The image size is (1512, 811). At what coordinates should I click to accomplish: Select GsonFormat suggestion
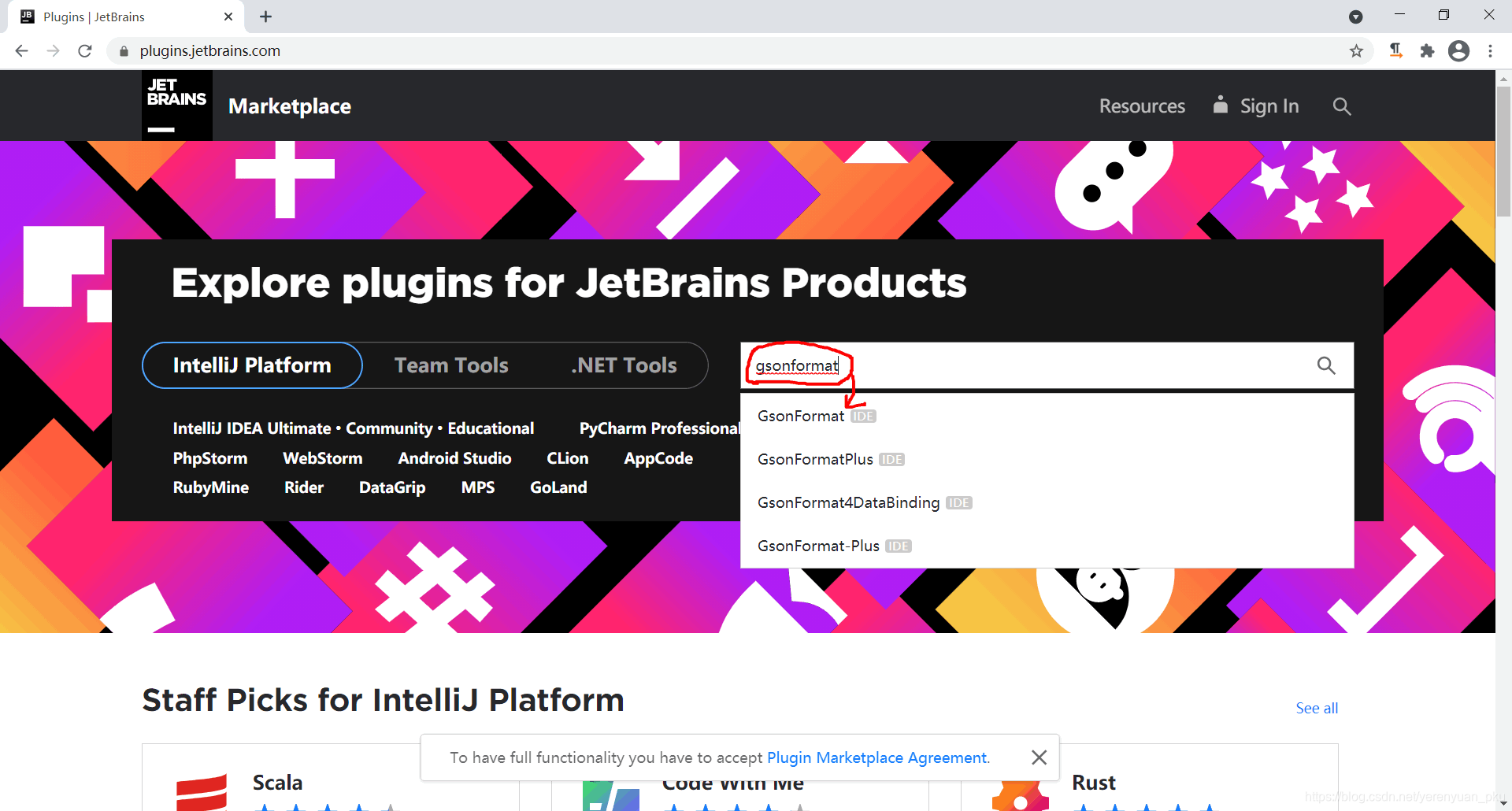click(x=1047, y=416)
